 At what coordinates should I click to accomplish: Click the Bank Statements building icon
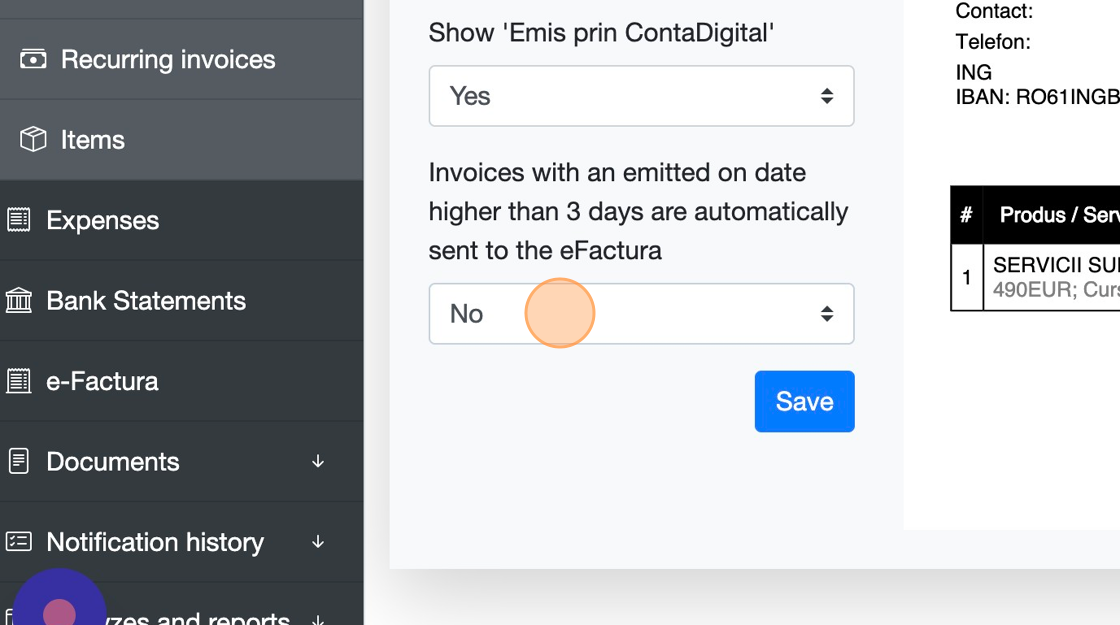18,301
